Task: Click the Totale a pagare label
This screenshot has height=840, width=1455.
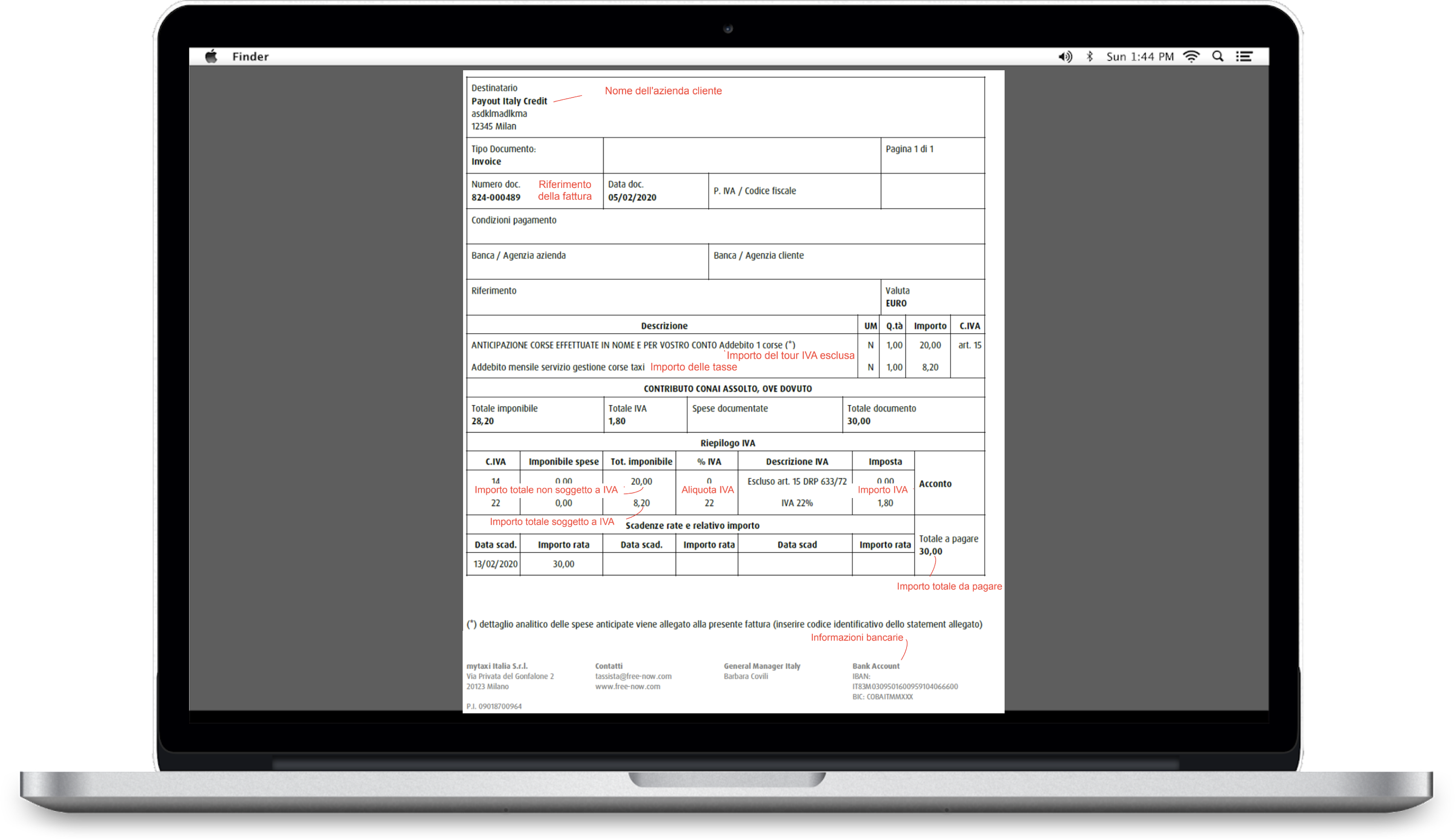Action: coord(948,539)
